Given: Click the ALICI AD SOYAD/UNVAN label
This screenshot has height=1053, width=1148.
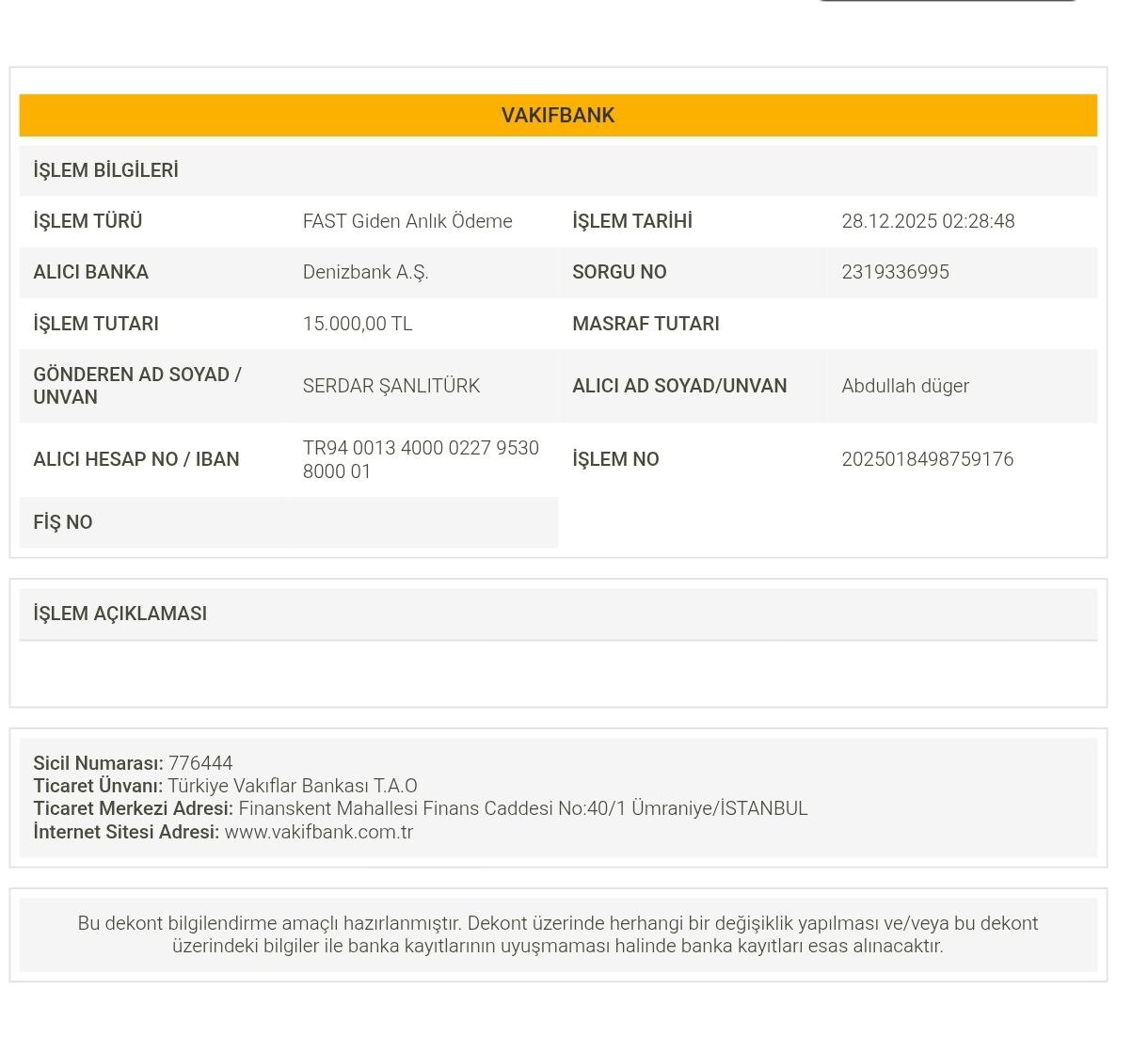Looking at the screenshot, I should pos(679,386).
